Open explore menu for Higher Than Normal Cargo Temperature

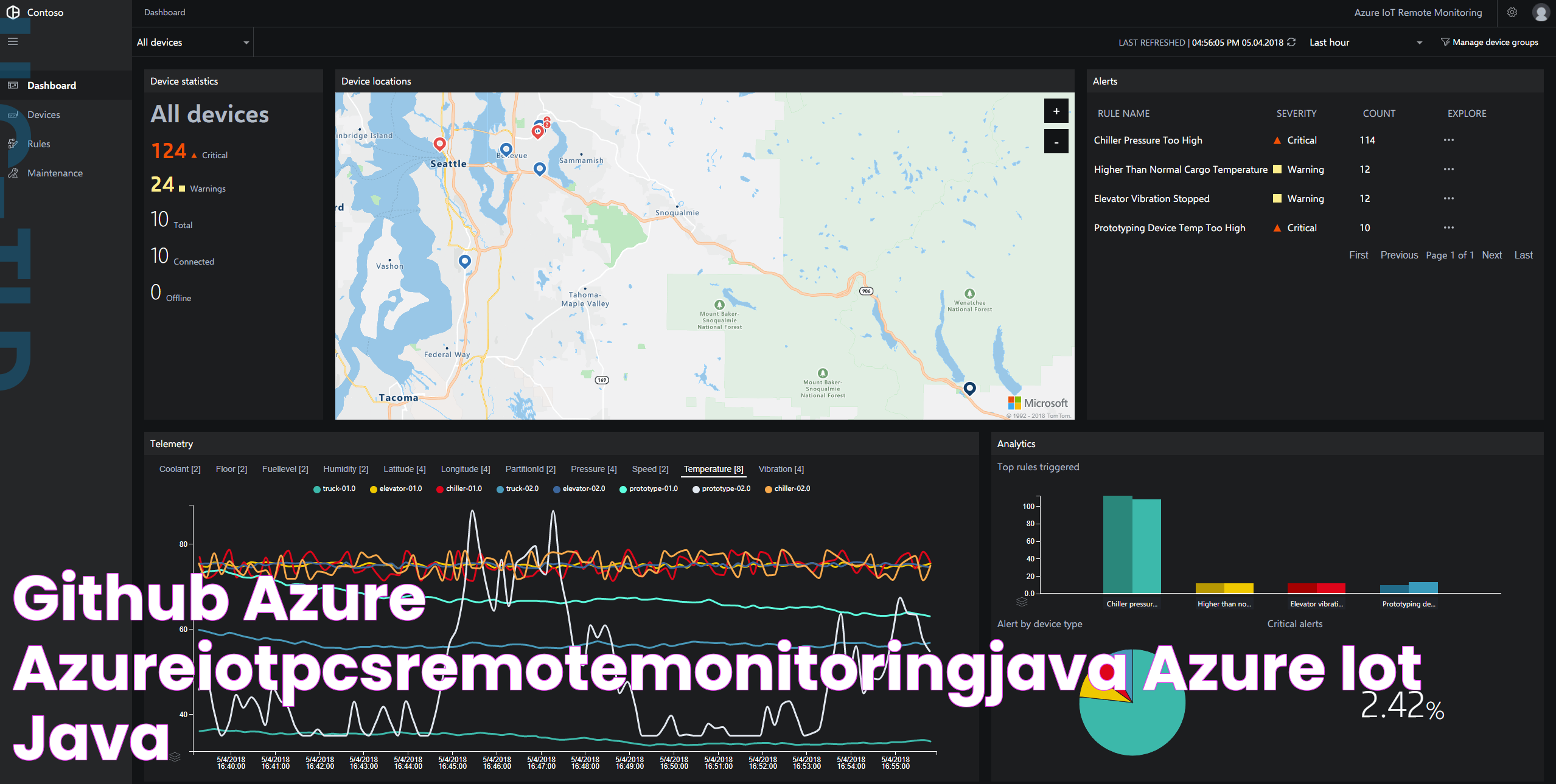coord(1448,169)
